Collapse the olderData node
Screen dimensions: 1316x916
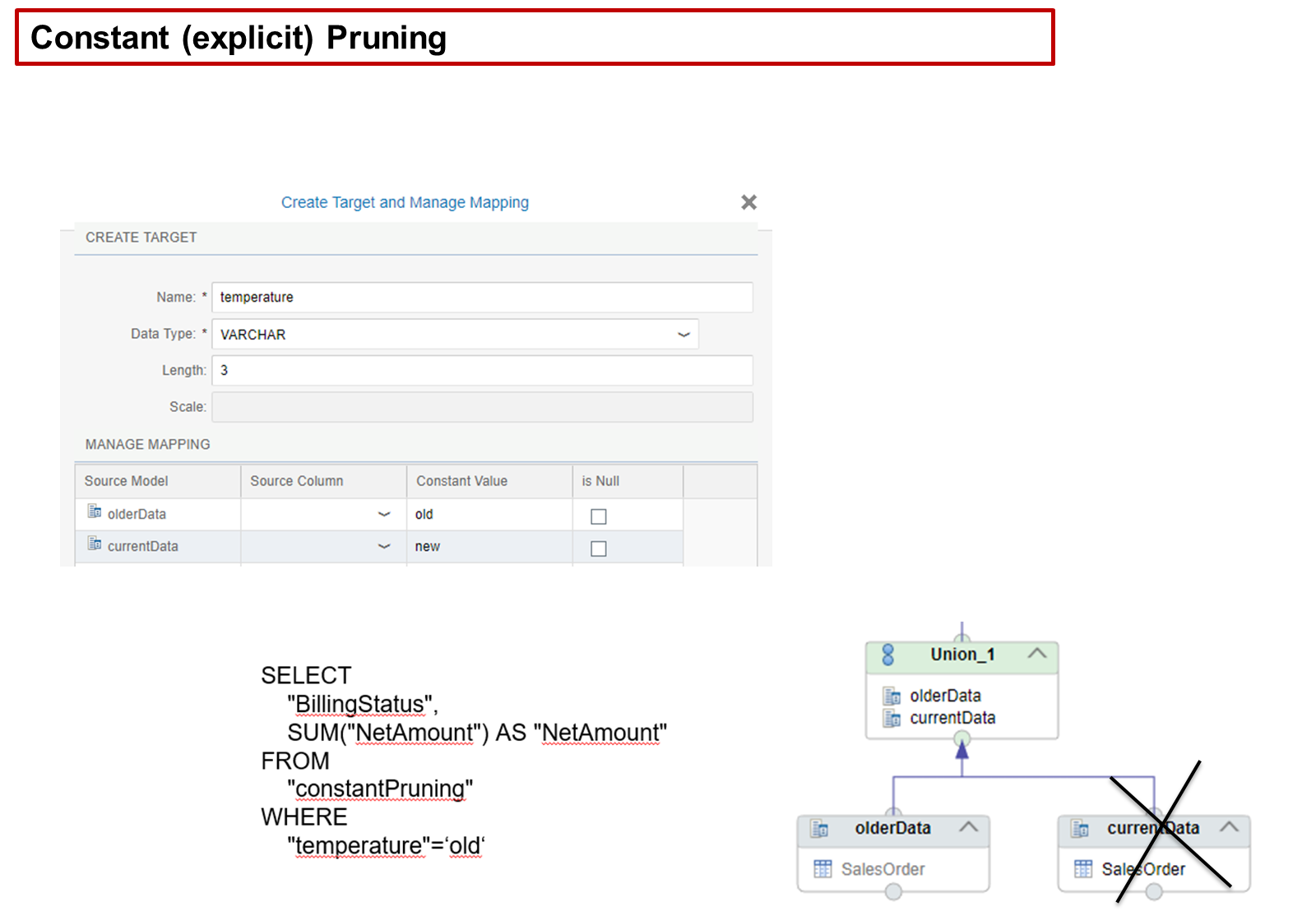969,827
